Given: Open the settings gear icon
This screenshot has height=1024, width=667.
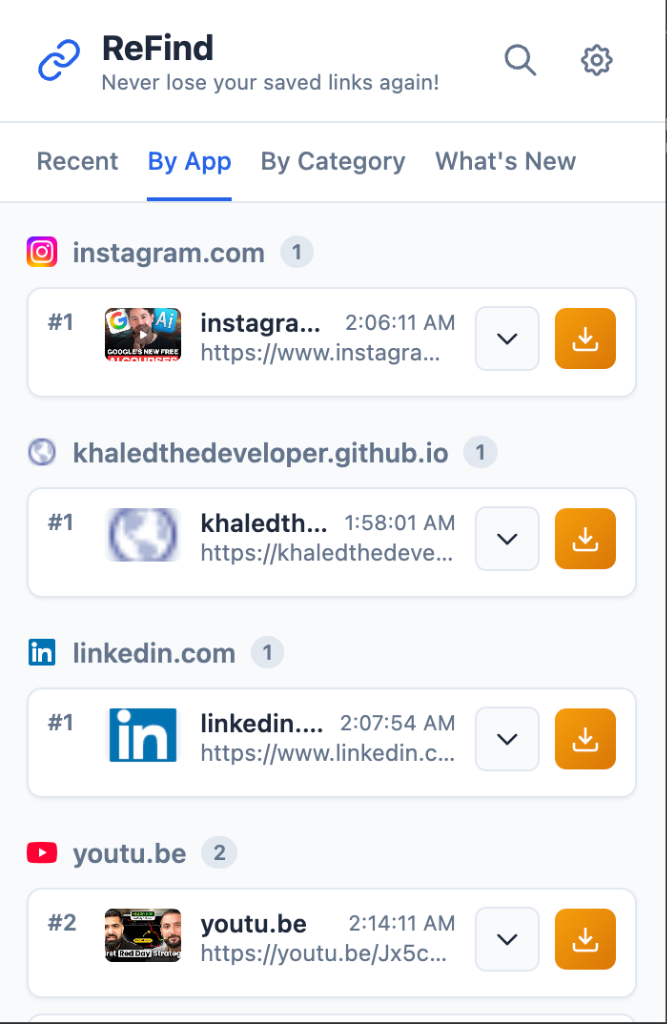Looking at the screenshot, I should (x=596, y=60).
